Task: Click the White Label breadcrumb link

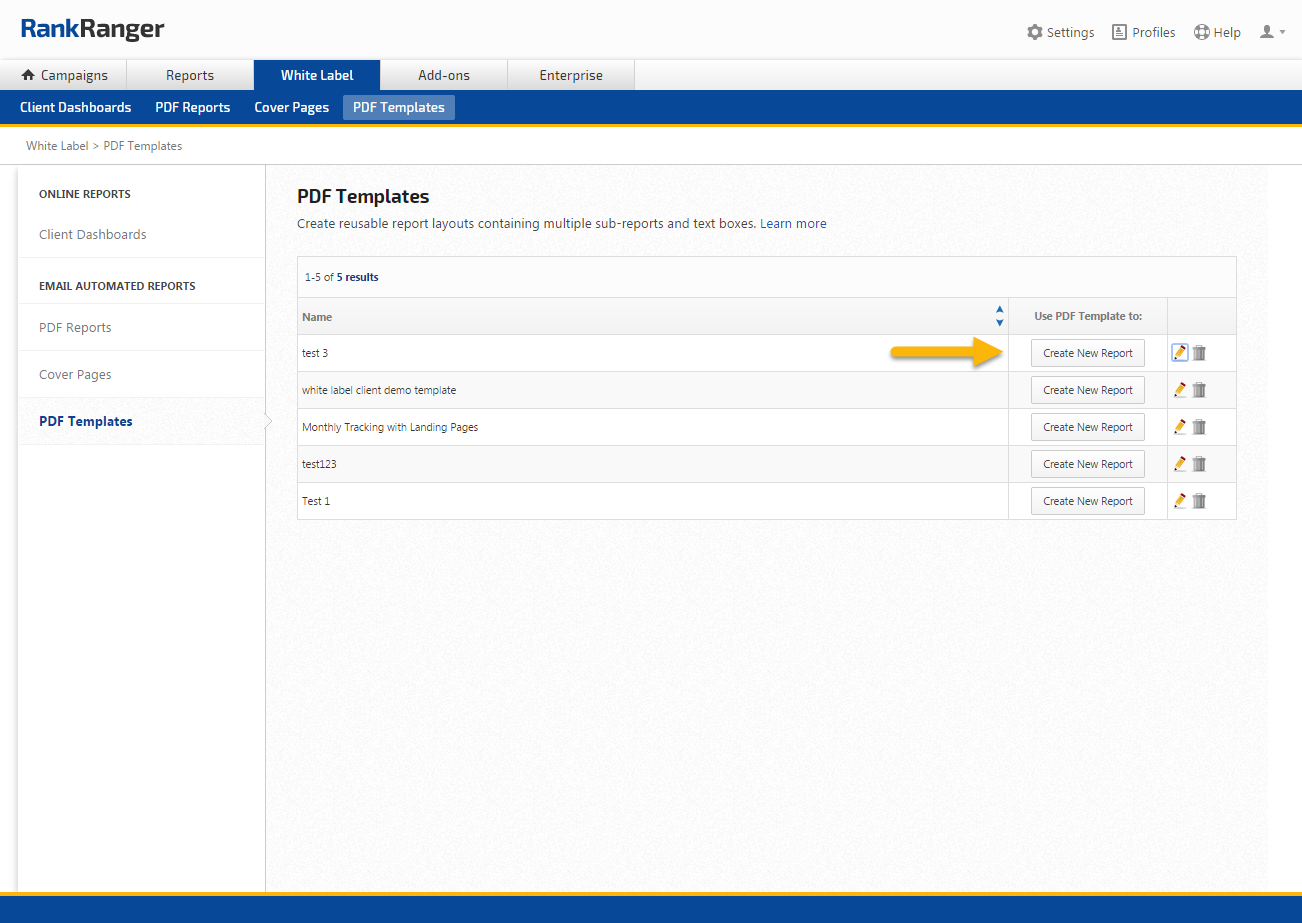Action: (x=57, y=146)
